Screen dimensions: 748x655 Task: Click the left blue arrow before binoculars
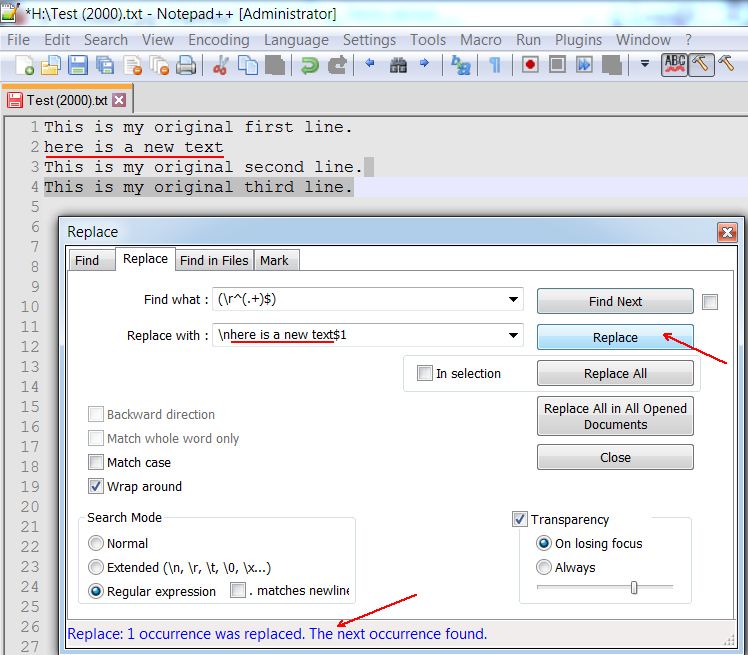(370, 63)
